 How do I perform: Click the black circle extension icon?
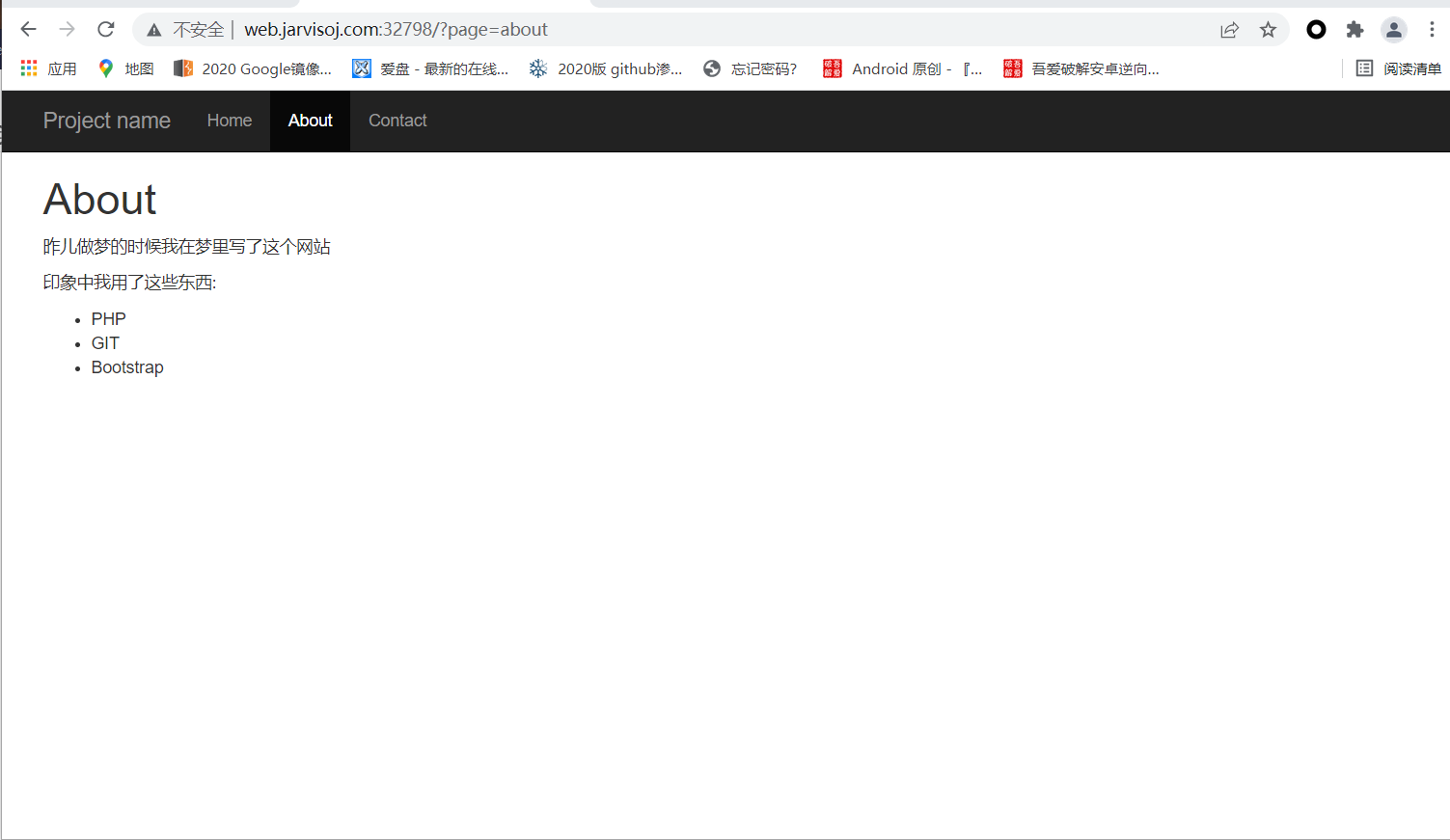coord(1316,30)
